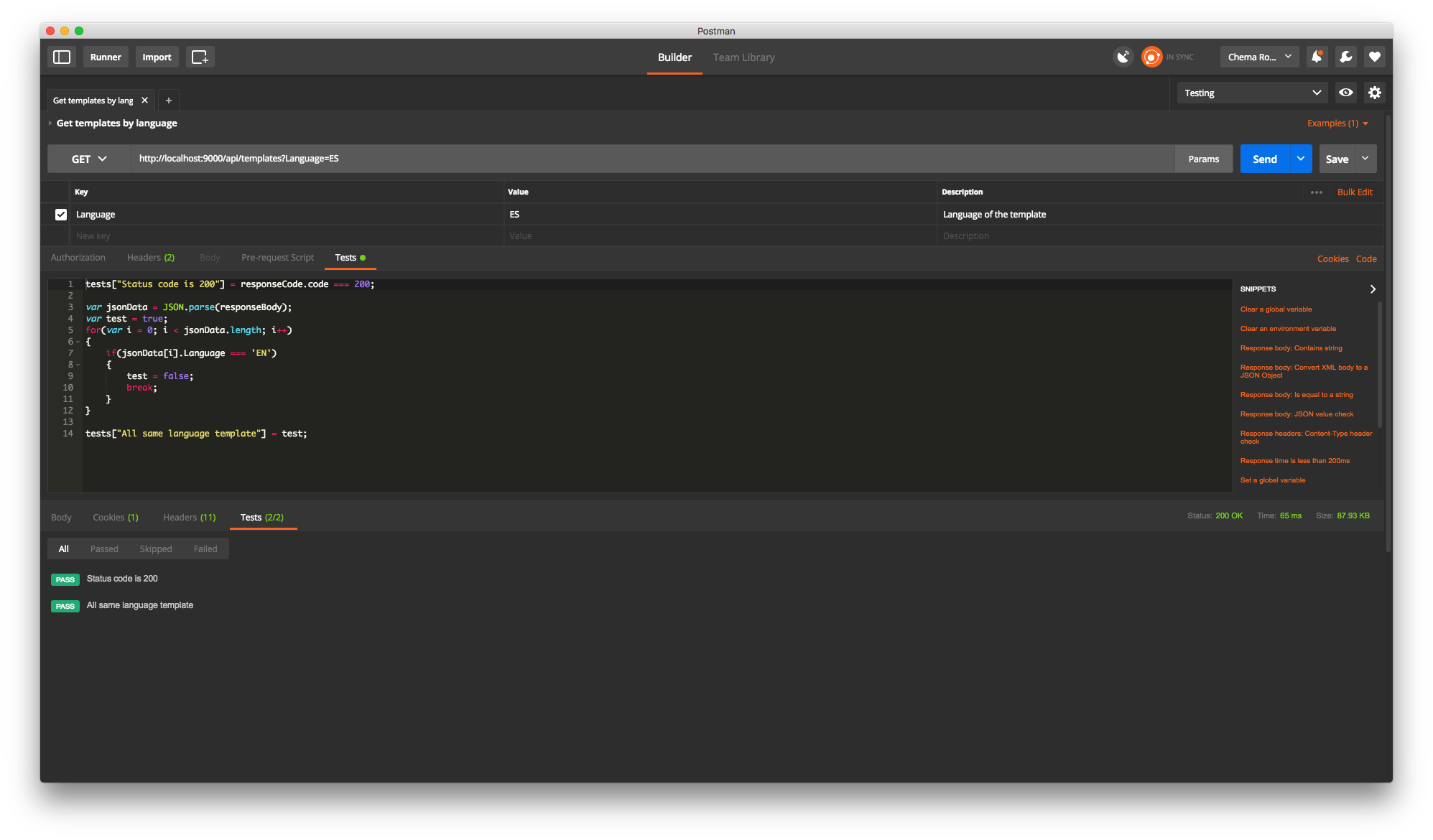This screenshot has height=840, width=1433.
Task: Add a new request tab
Action: [x=169, y=101]
